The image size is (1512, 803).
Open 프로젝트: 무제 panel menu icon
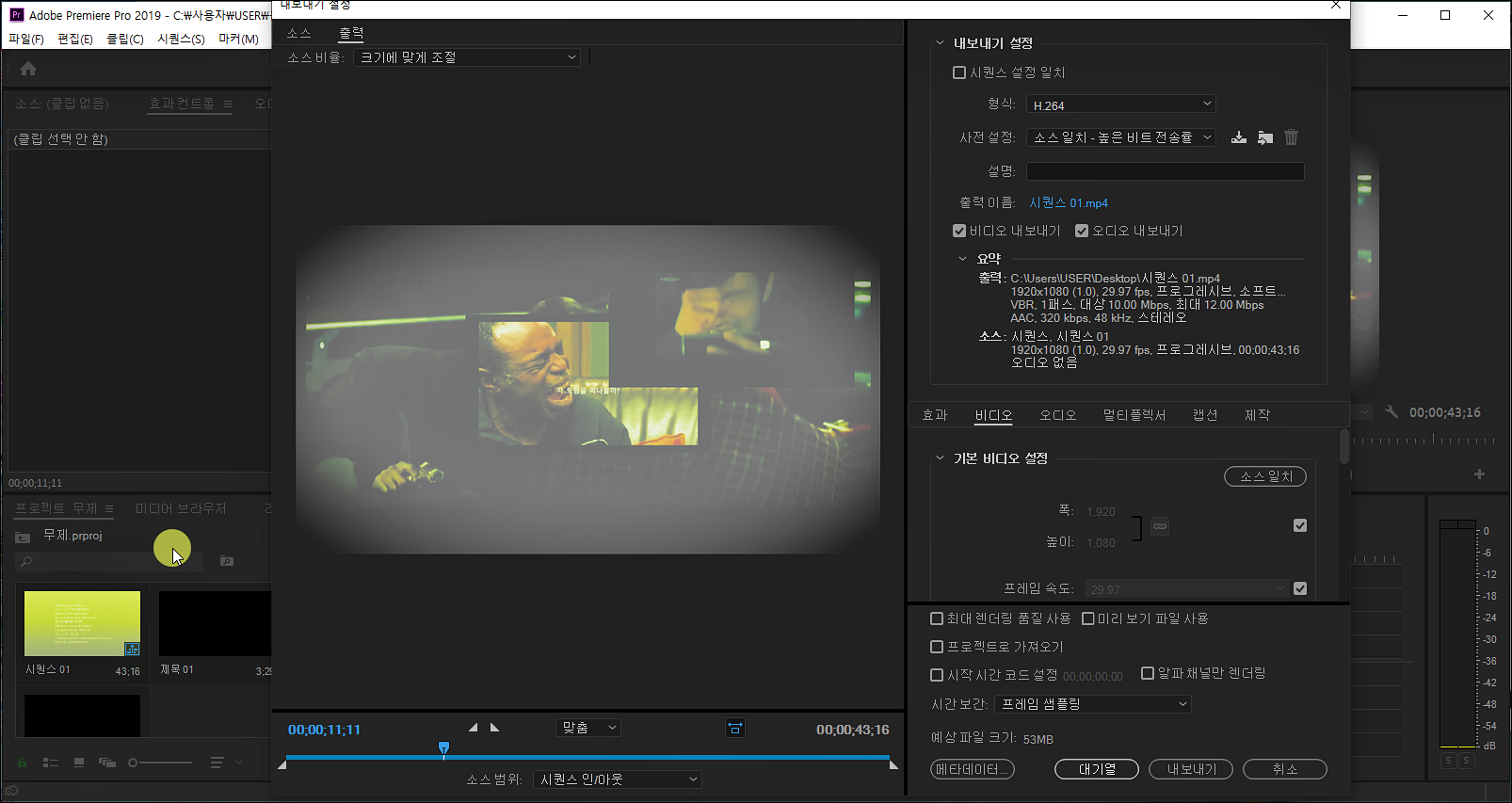(109, 508)
